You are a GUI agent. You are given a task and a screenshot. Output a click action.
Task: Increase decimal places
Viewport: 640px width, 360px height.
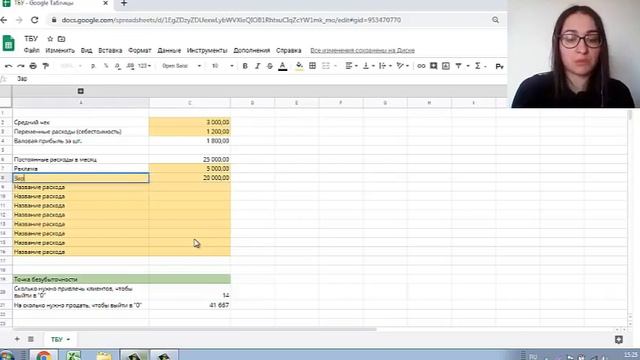[x=130, y=66]
